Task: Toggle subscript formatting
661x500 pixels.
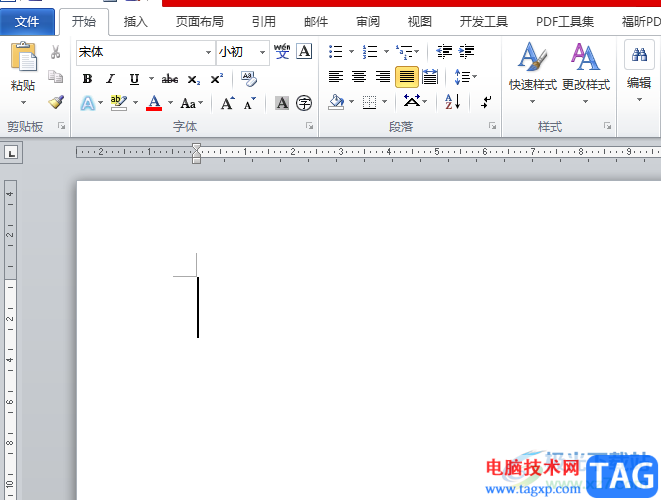Action: 194,79
